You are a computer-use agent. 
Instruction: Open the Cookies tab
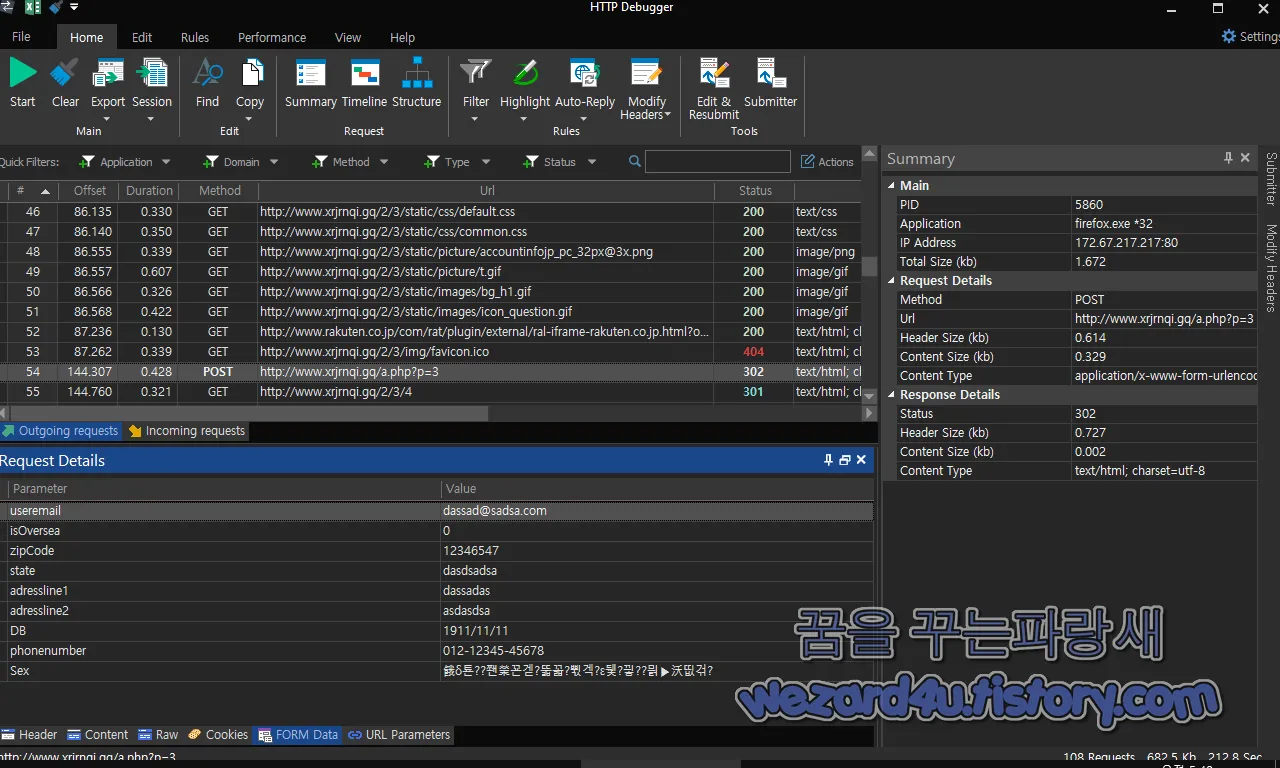(x=218, y=735)
